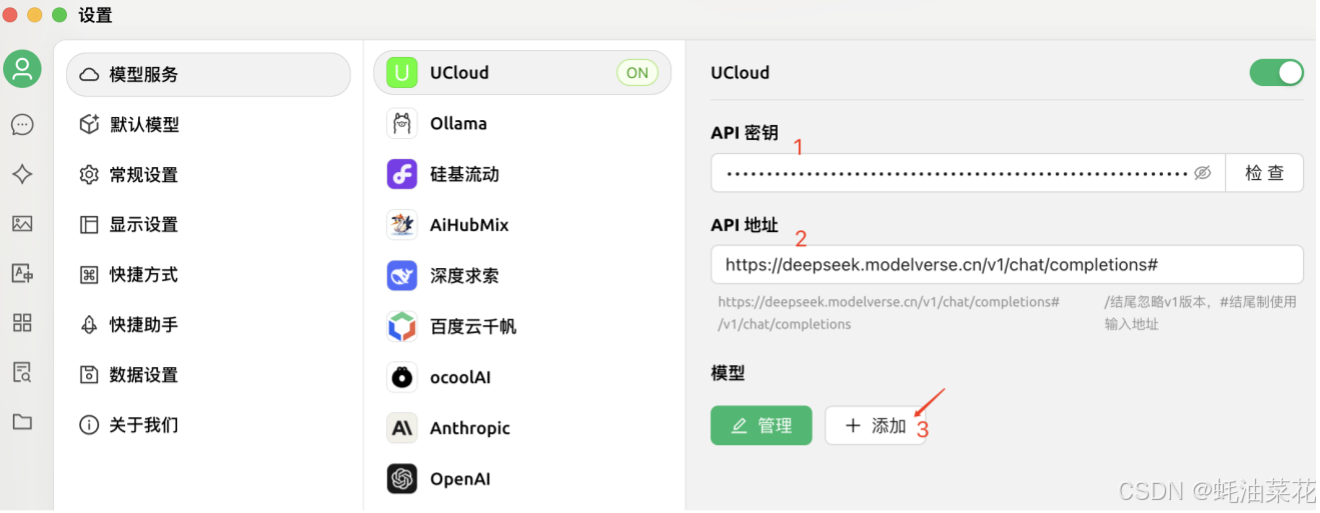
Task: Open the 数据设置 settings section
Action: coord(208,375)
